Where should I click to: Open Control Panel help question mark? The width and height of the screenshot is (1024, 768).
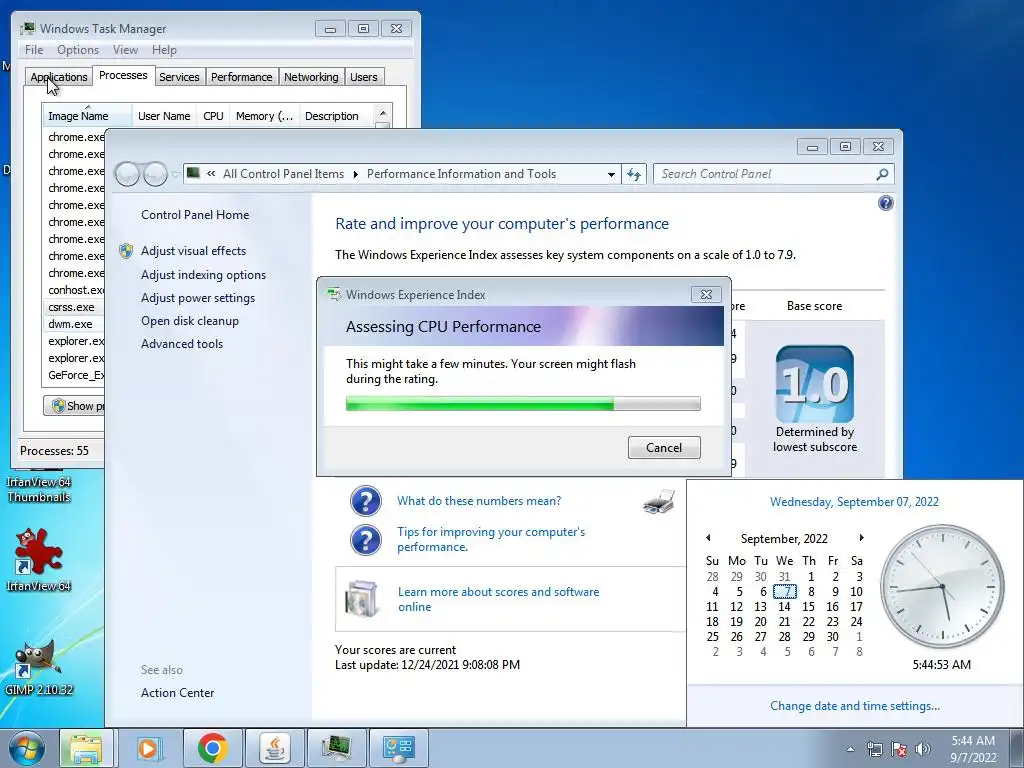click(886, 203)
